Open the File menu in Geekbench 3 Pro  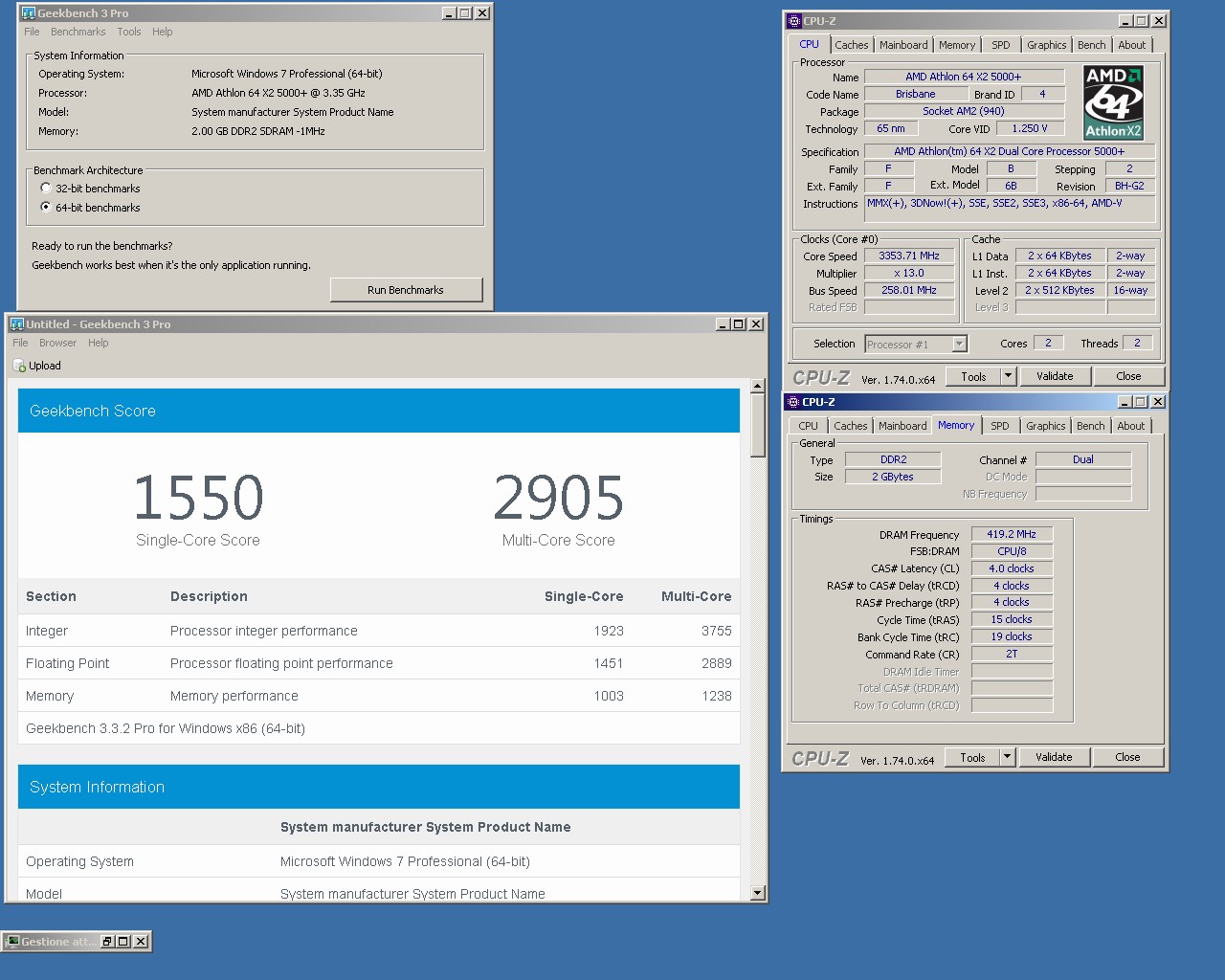(x=32, y=33)
